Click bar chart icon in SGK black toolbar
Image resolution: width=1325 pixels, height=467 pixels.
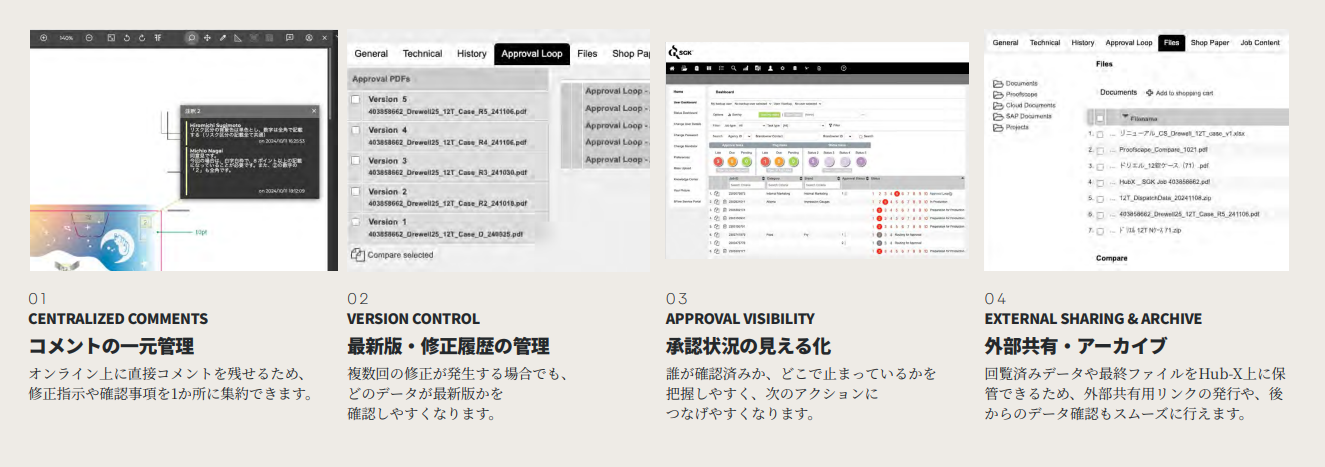745,68
